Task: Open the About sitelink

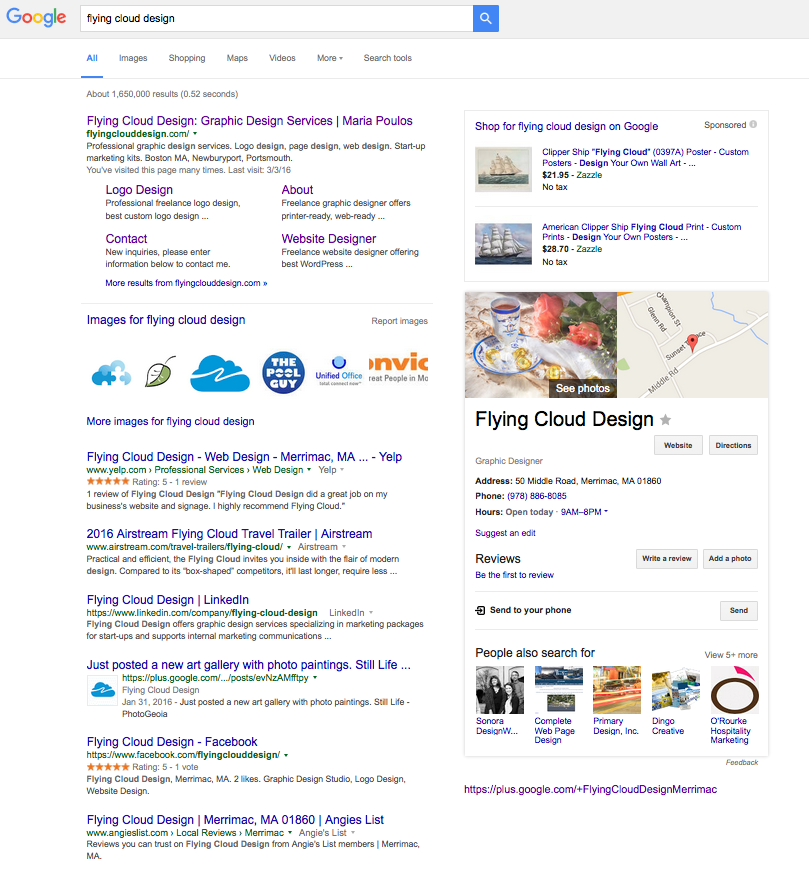Action: pyautogui.click(x=297, y=190)
